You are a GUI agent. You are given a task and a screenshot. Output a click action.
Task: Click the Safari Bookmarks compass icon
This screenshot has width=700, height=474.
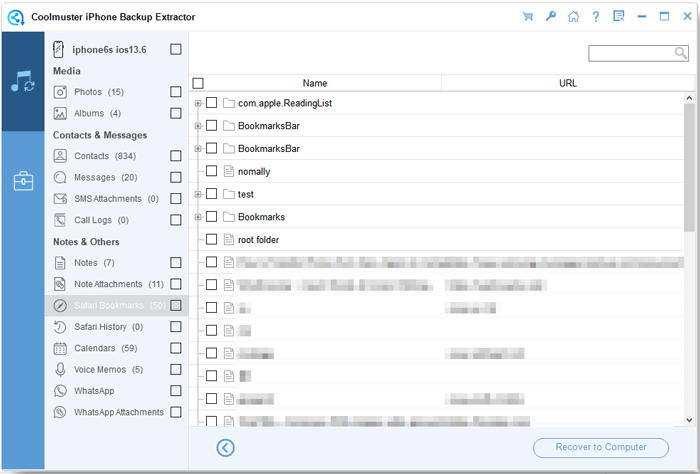point(60,306)
